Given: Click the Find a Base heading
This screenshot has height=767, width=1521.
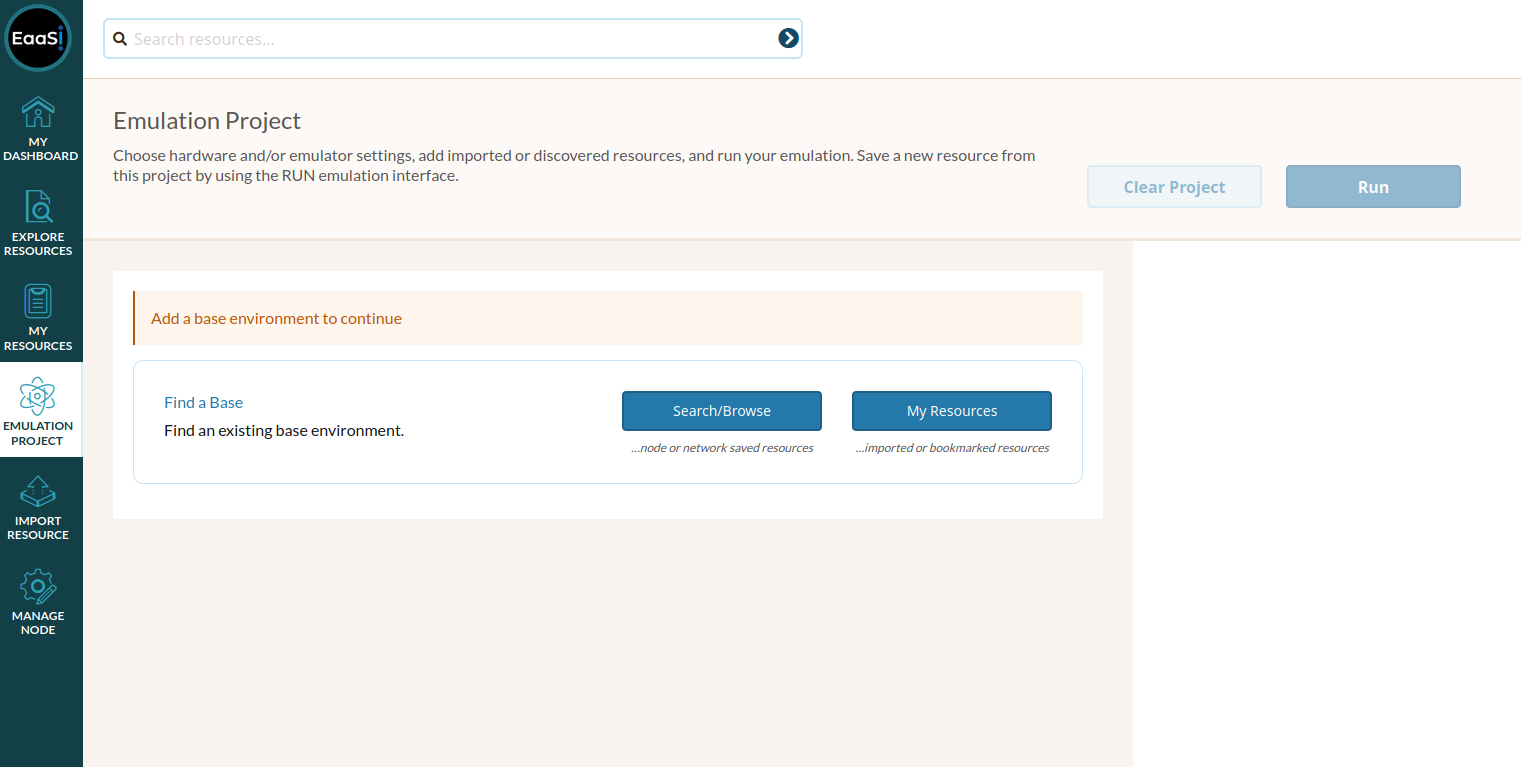Looking at the screenshot, I should (204, 402).
